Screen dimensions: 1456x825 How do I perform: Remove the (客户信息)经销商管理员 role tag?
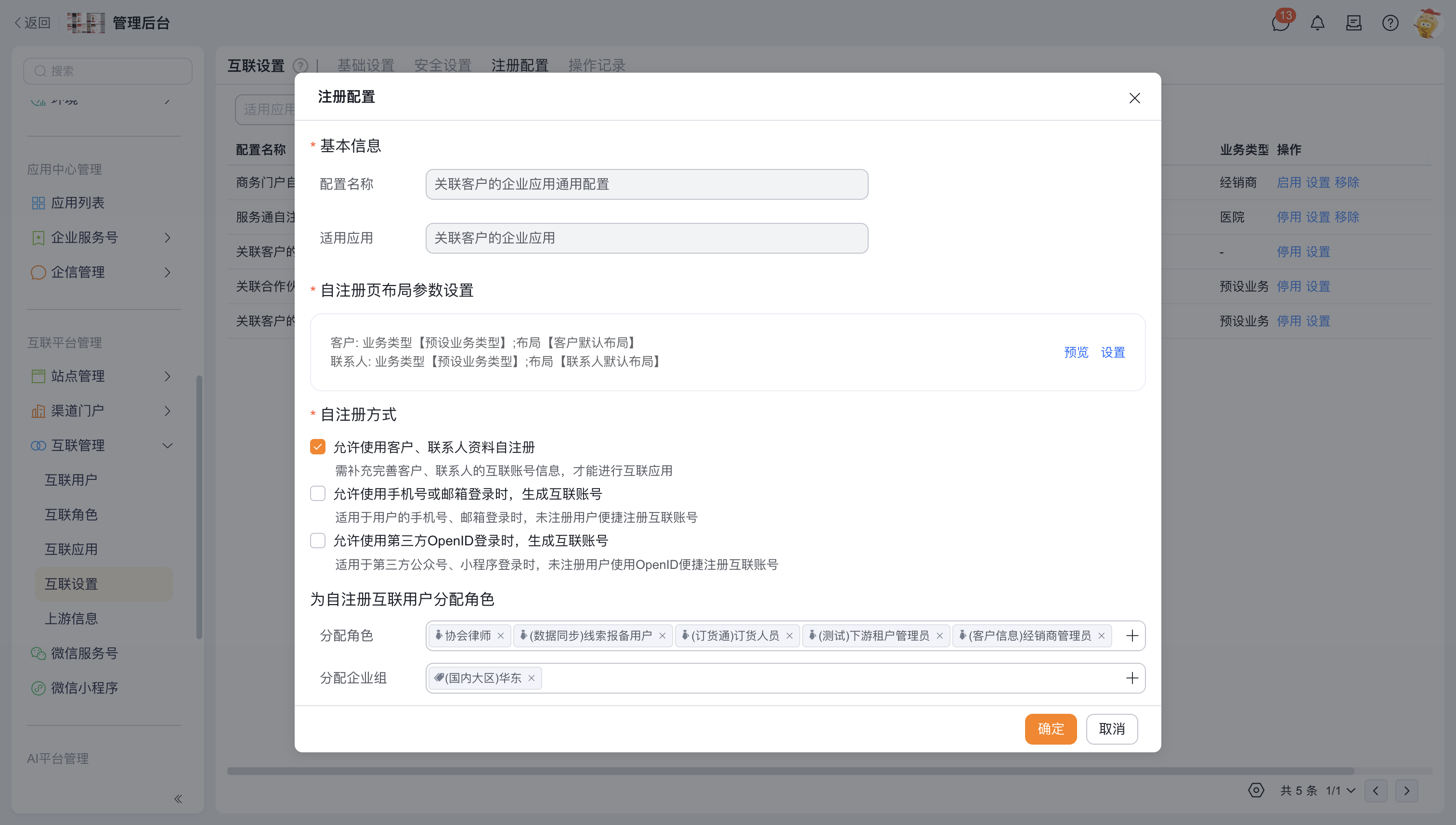(1101, 636)
